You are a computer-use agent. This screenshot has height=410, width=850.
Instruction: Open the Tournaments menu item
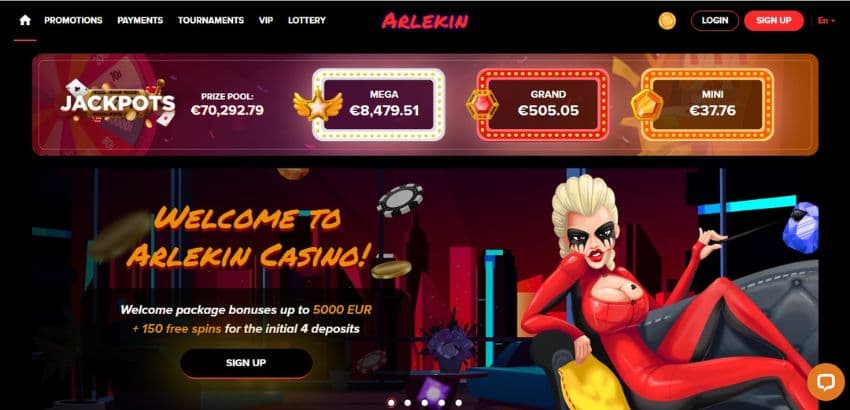[x=211, y=21]
